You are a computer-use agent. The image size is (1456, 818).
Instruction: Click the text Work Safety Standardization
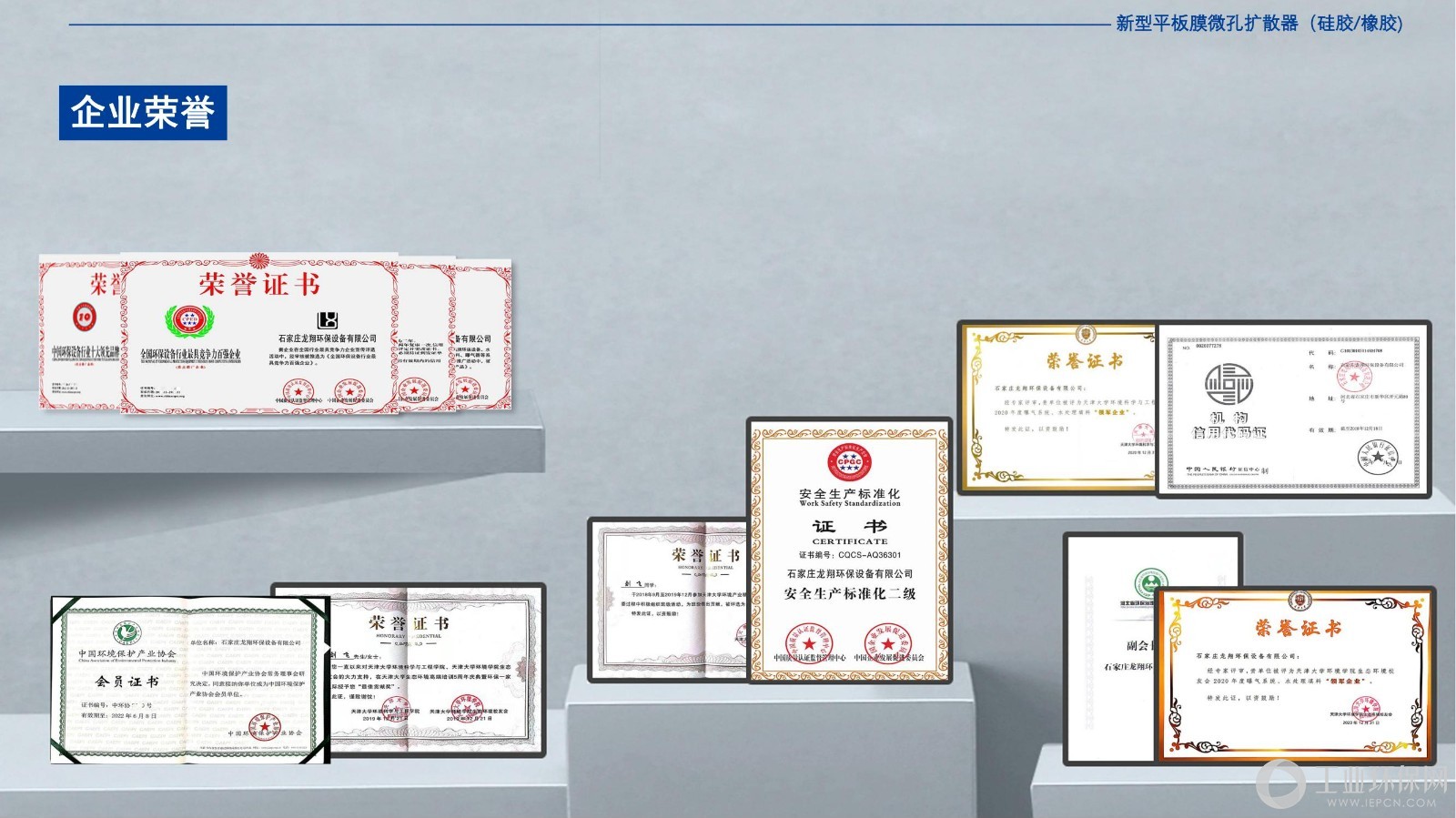click(x=849, y=503)
